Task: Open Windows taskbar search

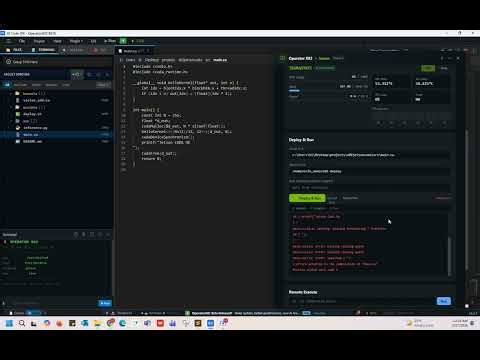Action: 22,323
